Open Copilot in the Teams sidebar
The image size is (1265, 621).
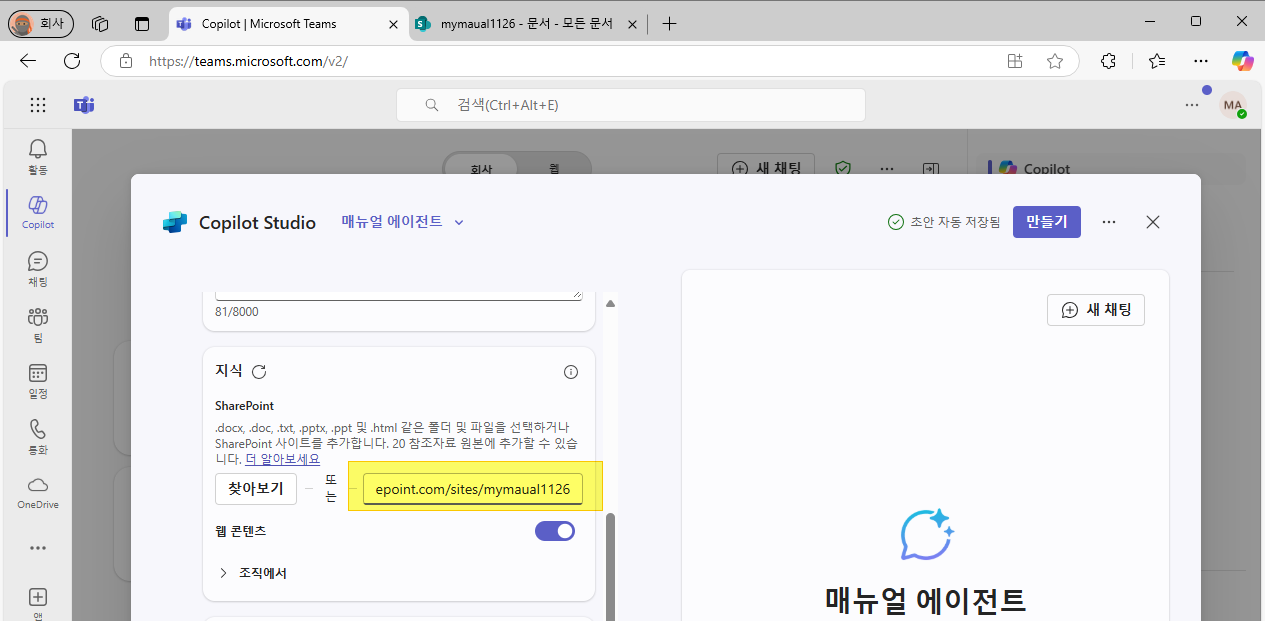click(x=38, y=212)
